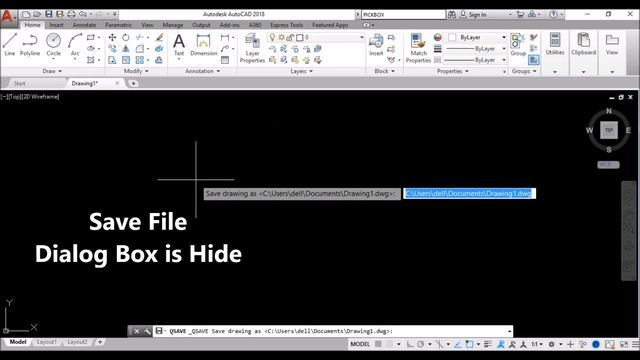Select the Circle tool
The height and width of the screenshot is (360, 640).
pyautogui.click(x=53, y=44)
